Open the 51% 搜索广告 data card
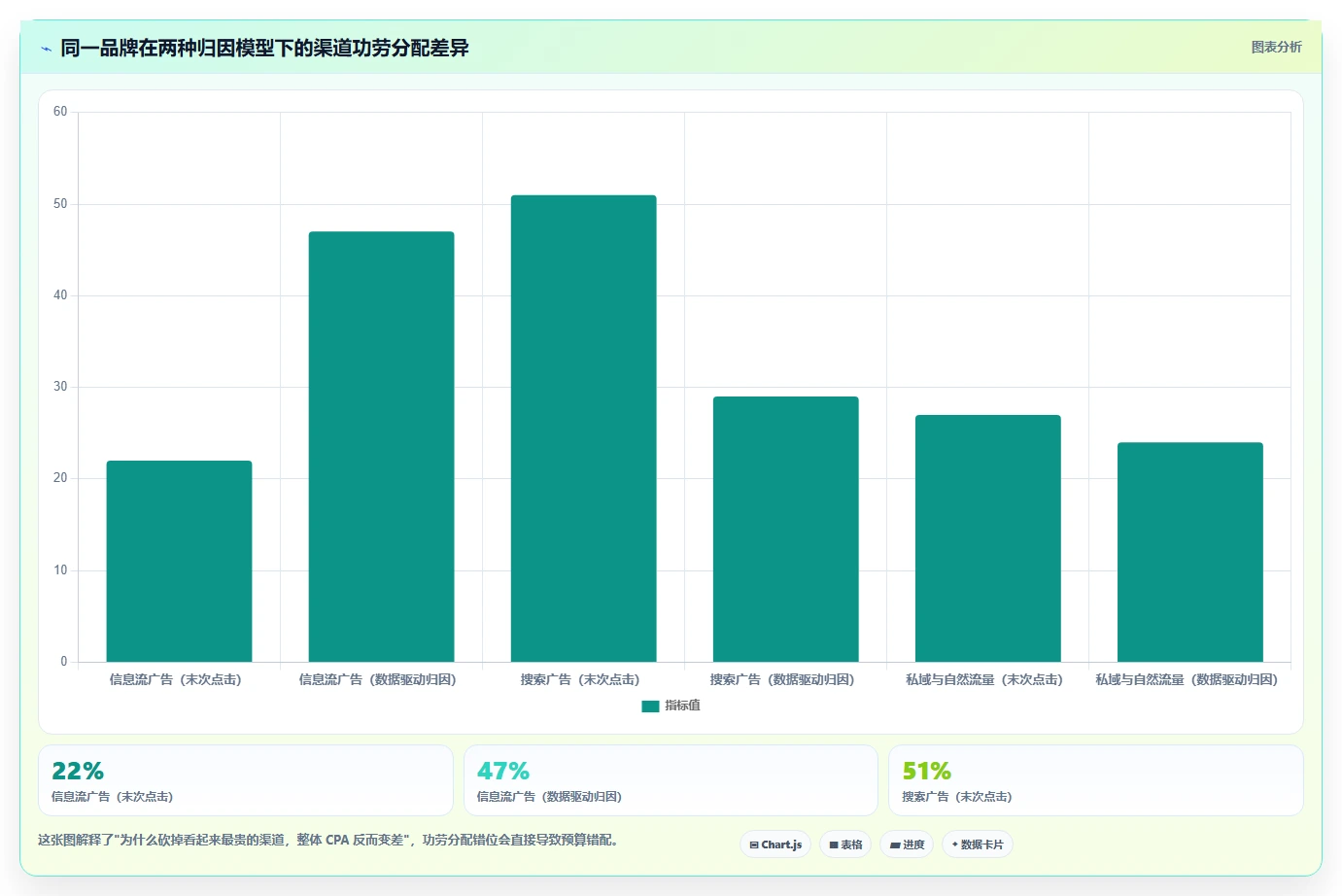 1096,780
